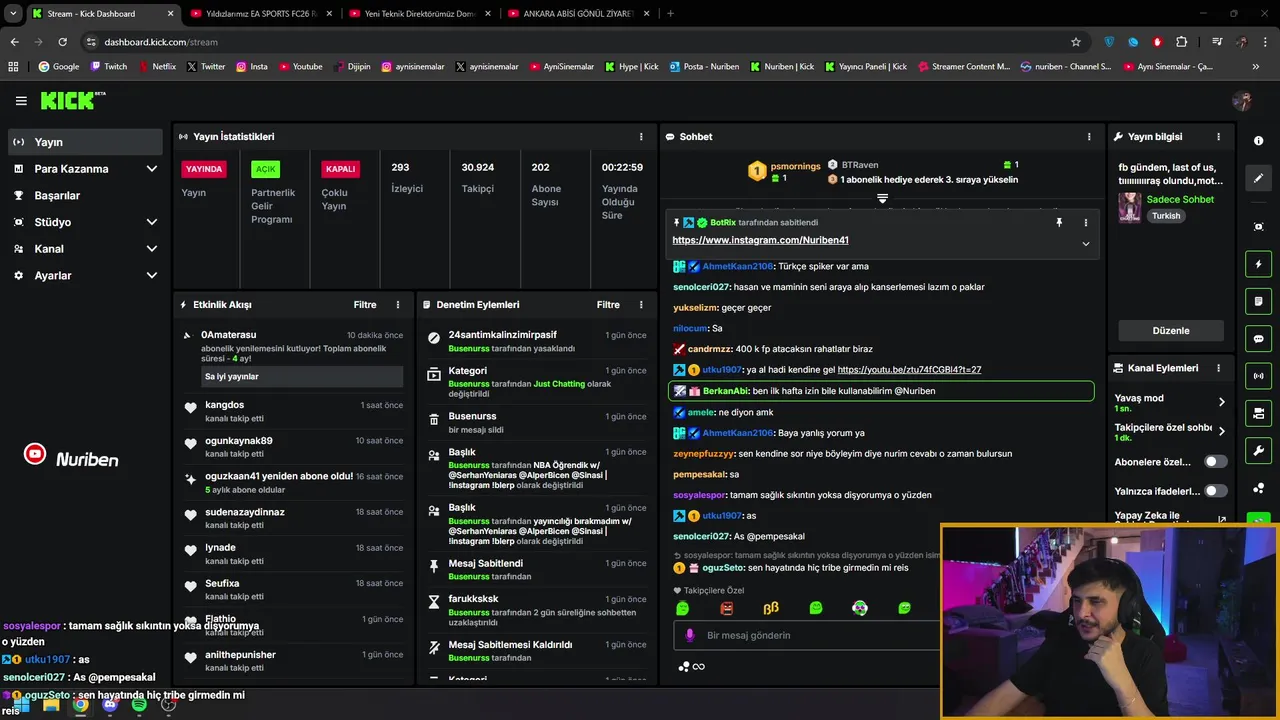
Task: Collapse the chat leaderboard drag handle
Action: 882,199
